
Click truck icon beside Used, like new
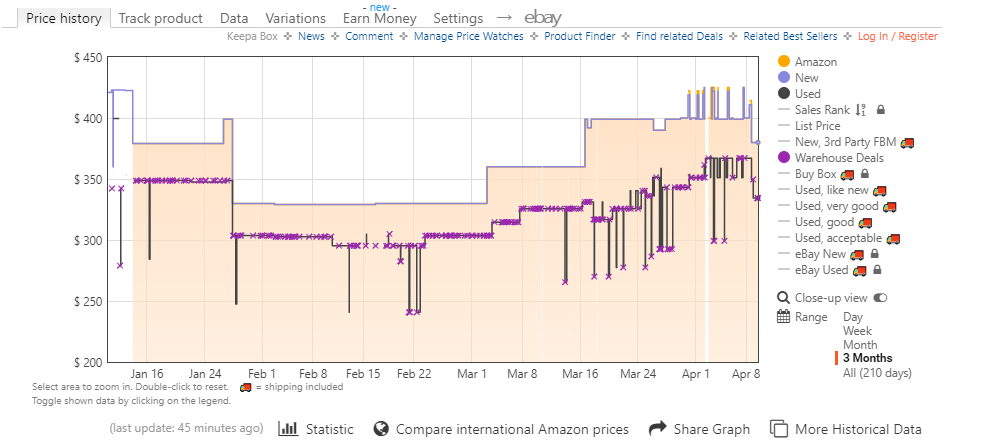(879, 191)
